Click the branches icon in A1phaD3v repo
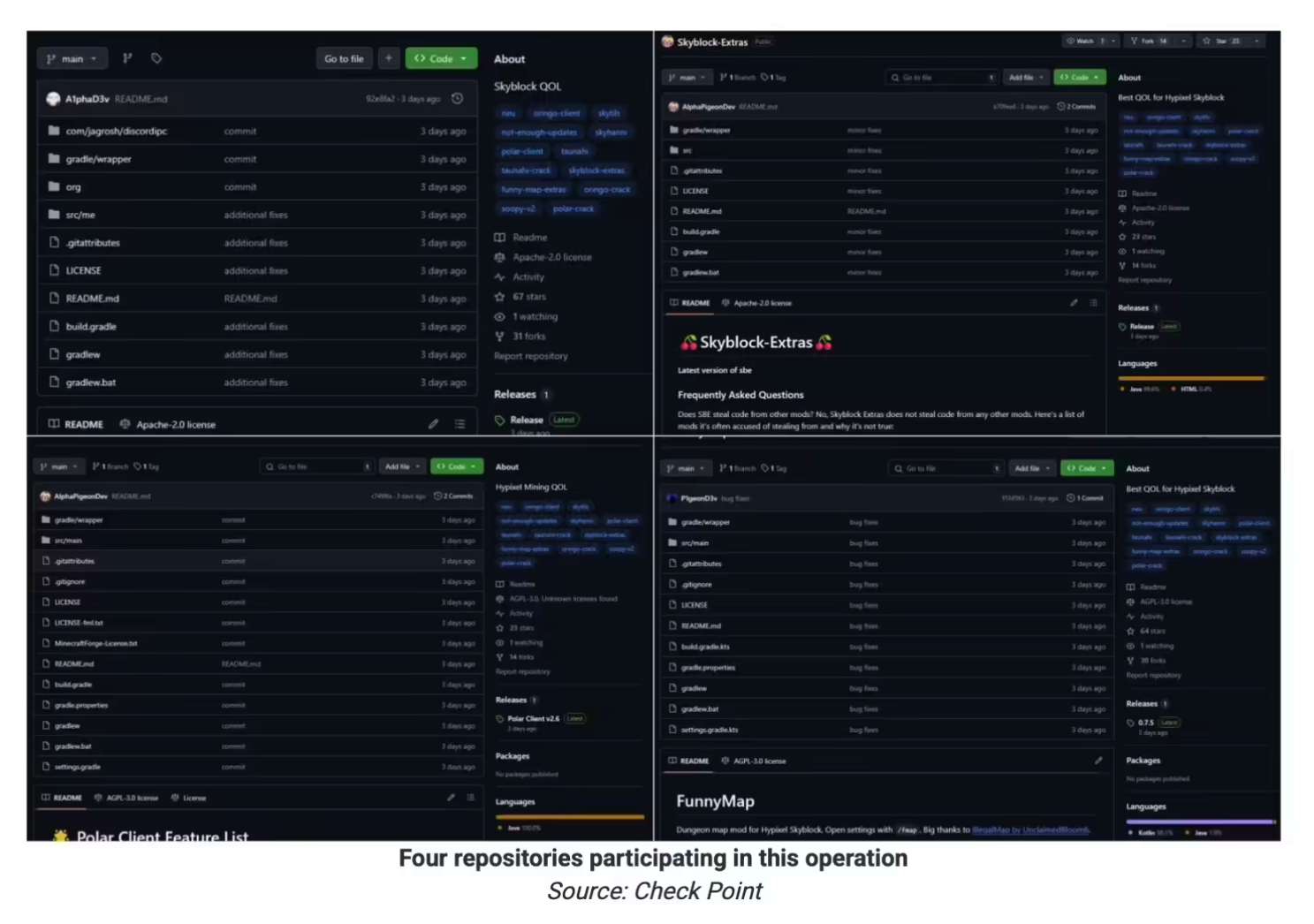The height and width of the screenshot is (924, 1314). [x=127, y=58]
